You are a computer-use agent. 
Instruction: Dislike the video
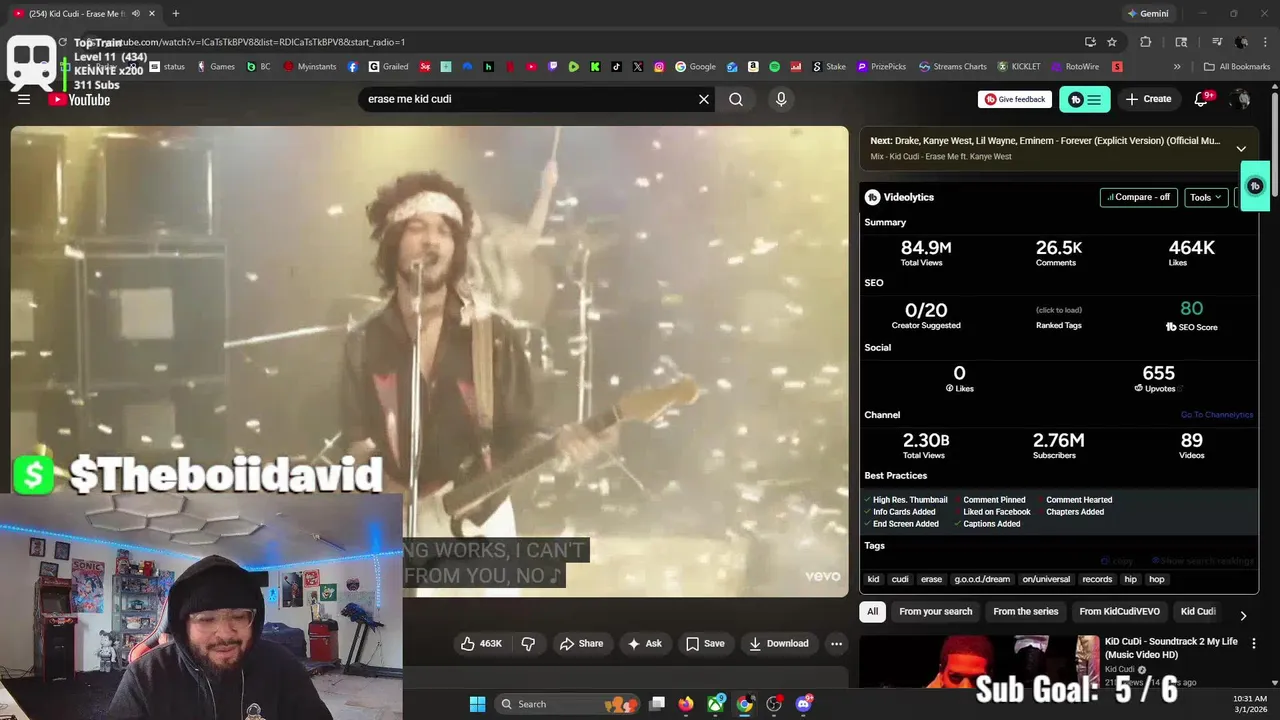click(x=528, y=643)
